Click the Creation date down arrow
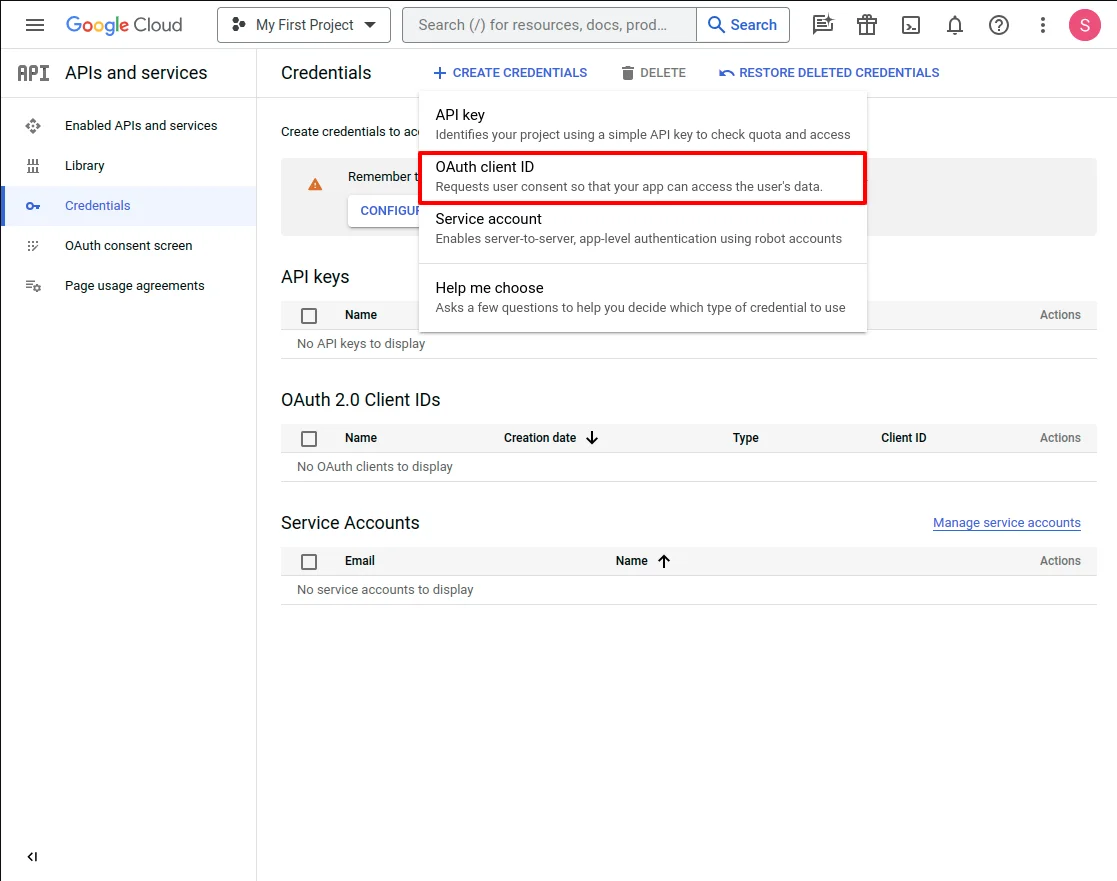 [x=592, y=438]
